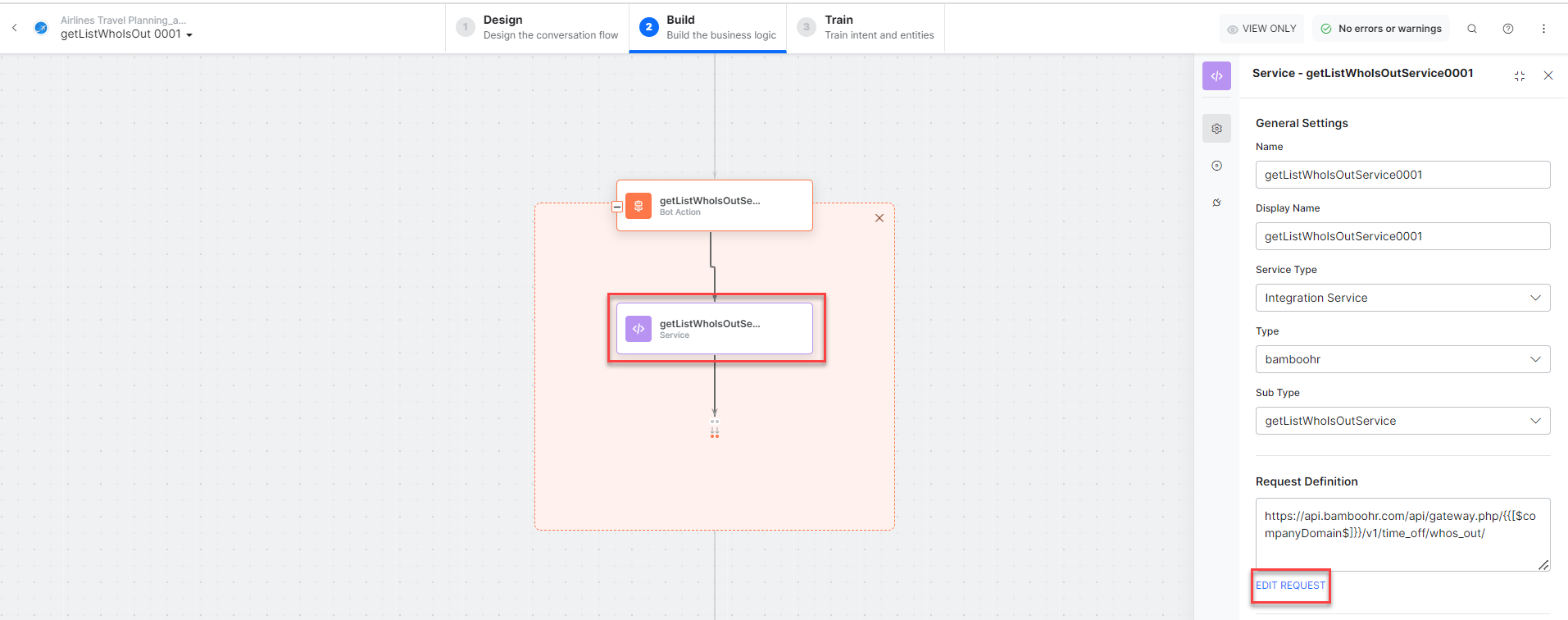Minimize the service properties panel
Image resolution: width=1568 pixels, height=620 pixels.
1520,75
